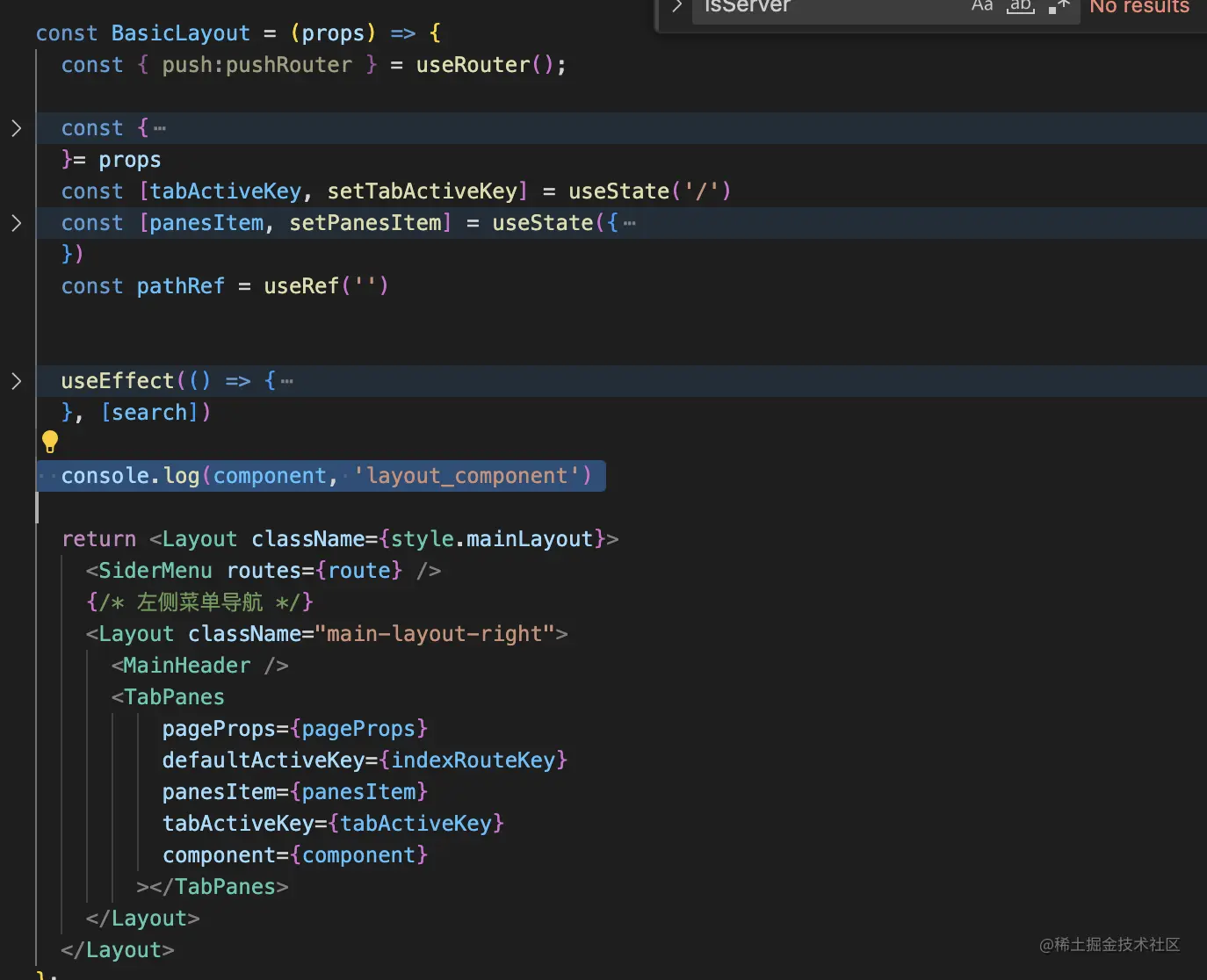1207x980 pixels.
Task: Click the setPanesItem identifier
Action: coord(365,223)
